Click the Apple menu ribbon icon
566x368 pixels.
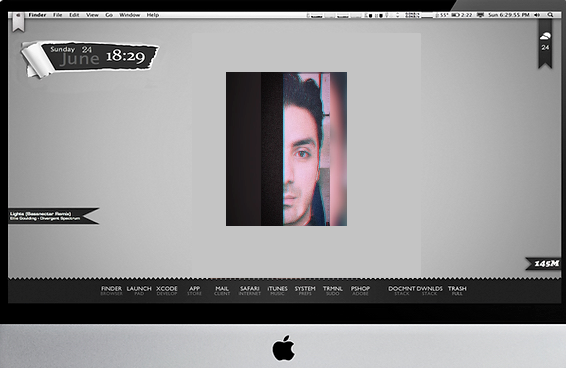pyautogui.click(x=18, y=22)
